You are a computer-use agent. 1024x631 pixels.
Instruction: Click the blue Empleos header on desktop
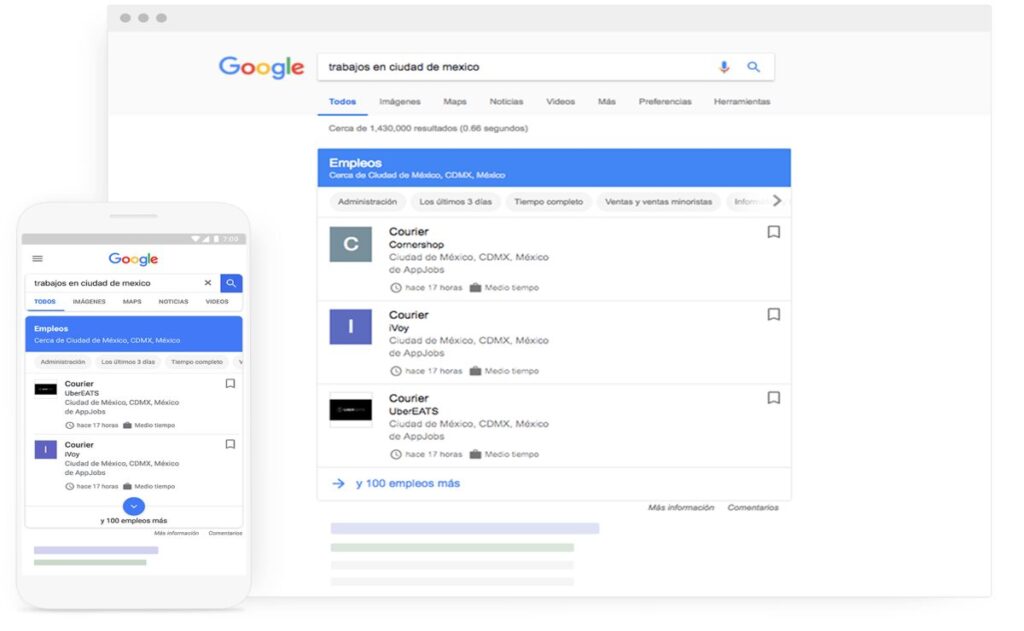pos(554,168)
